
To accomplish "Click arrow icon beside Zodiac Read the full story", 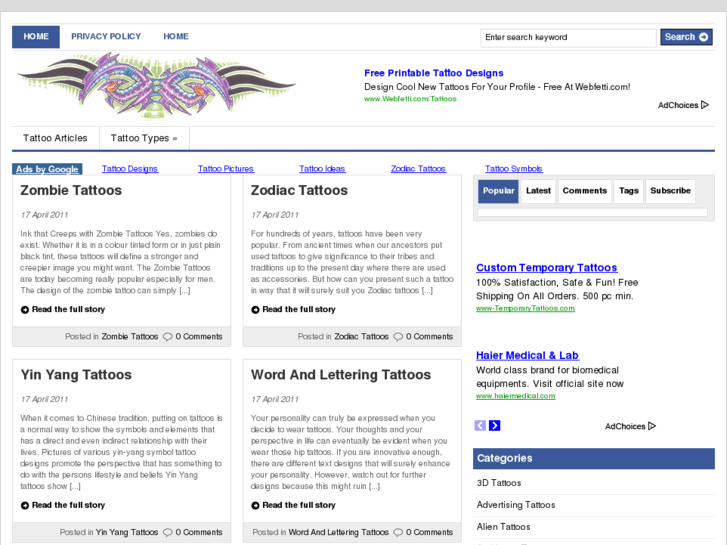I will pyautogui.click(x=255, y=310).
